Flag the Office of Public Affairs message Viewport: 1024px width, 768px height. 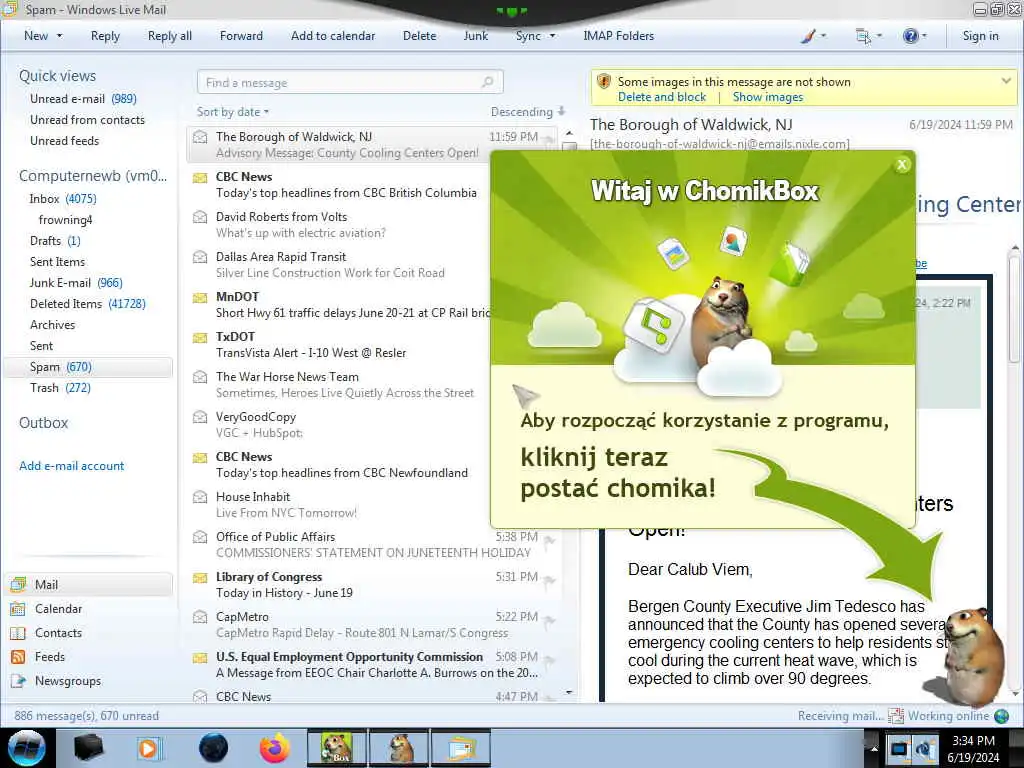[550, 540]
